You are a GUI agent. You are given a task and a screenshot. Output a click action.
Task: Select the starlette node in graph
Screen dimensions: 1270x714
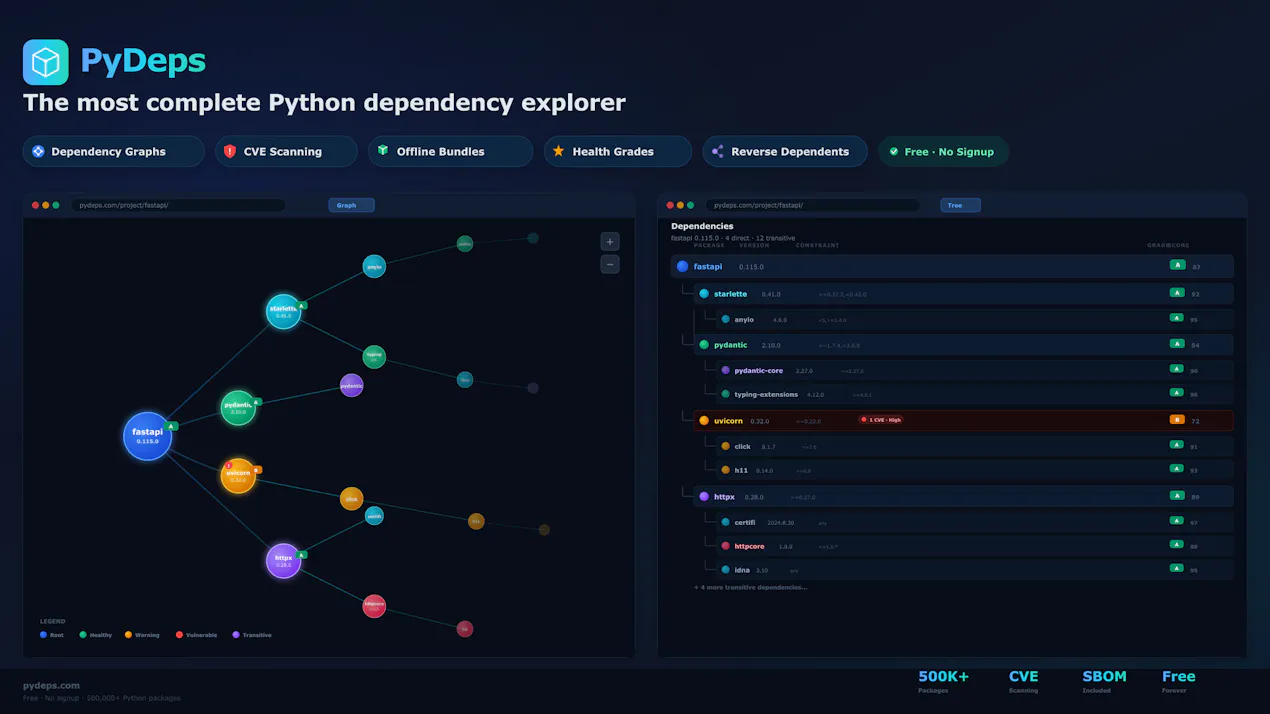283,311
